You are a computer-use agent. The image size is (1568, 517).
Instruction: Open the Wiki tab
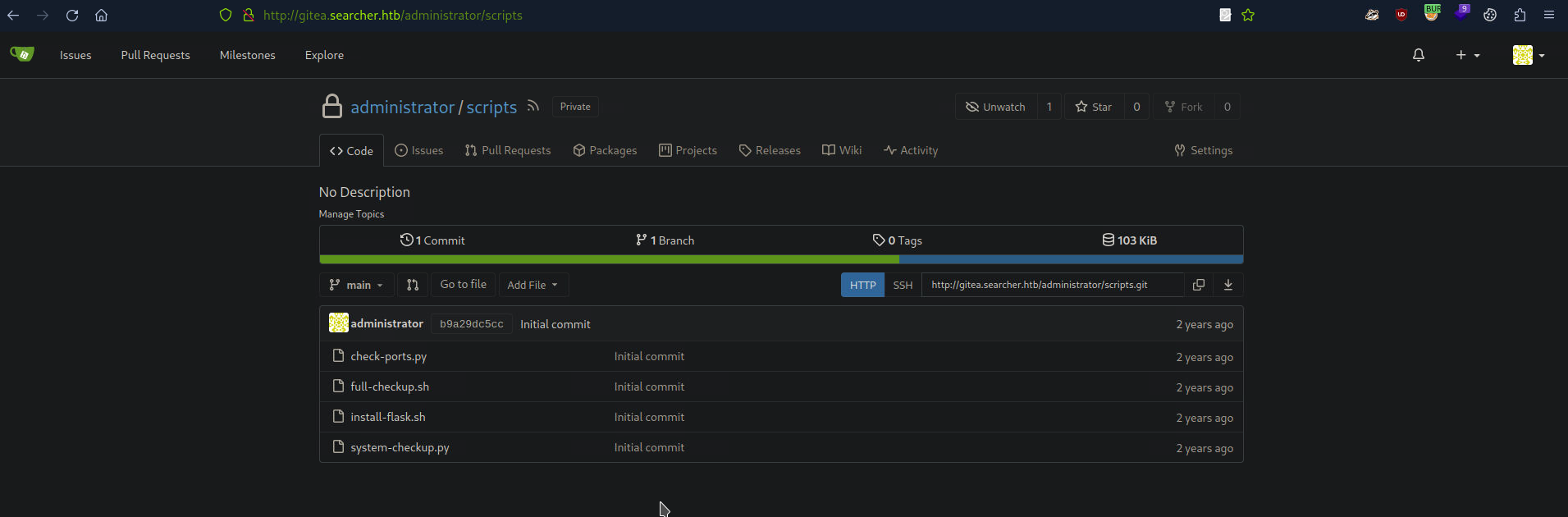tap(842, 150)
